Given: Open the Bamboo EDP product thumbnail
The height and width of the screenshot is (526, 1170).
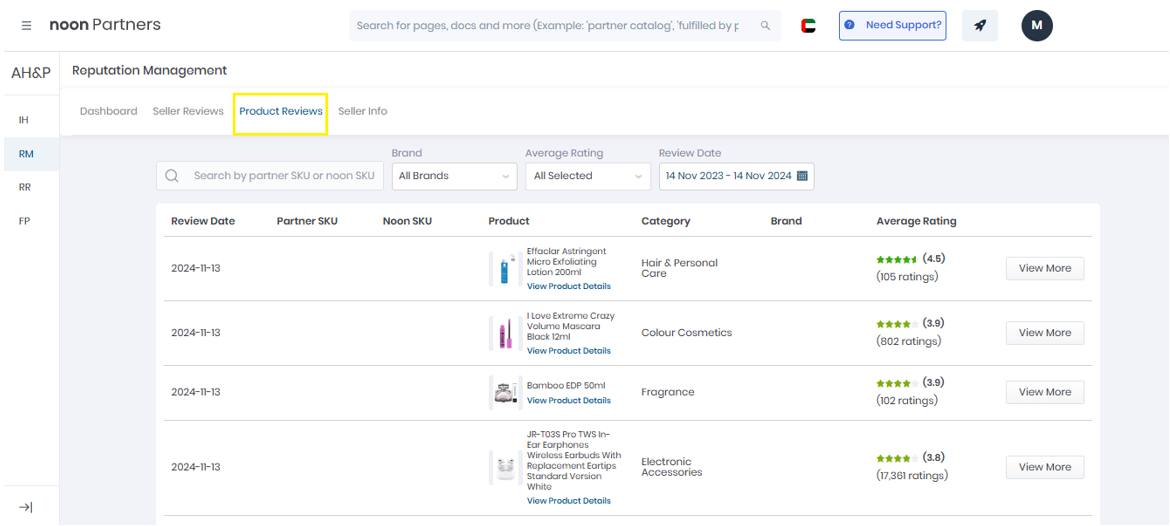Looking at the screenshot, I should (x=506, y=392).
